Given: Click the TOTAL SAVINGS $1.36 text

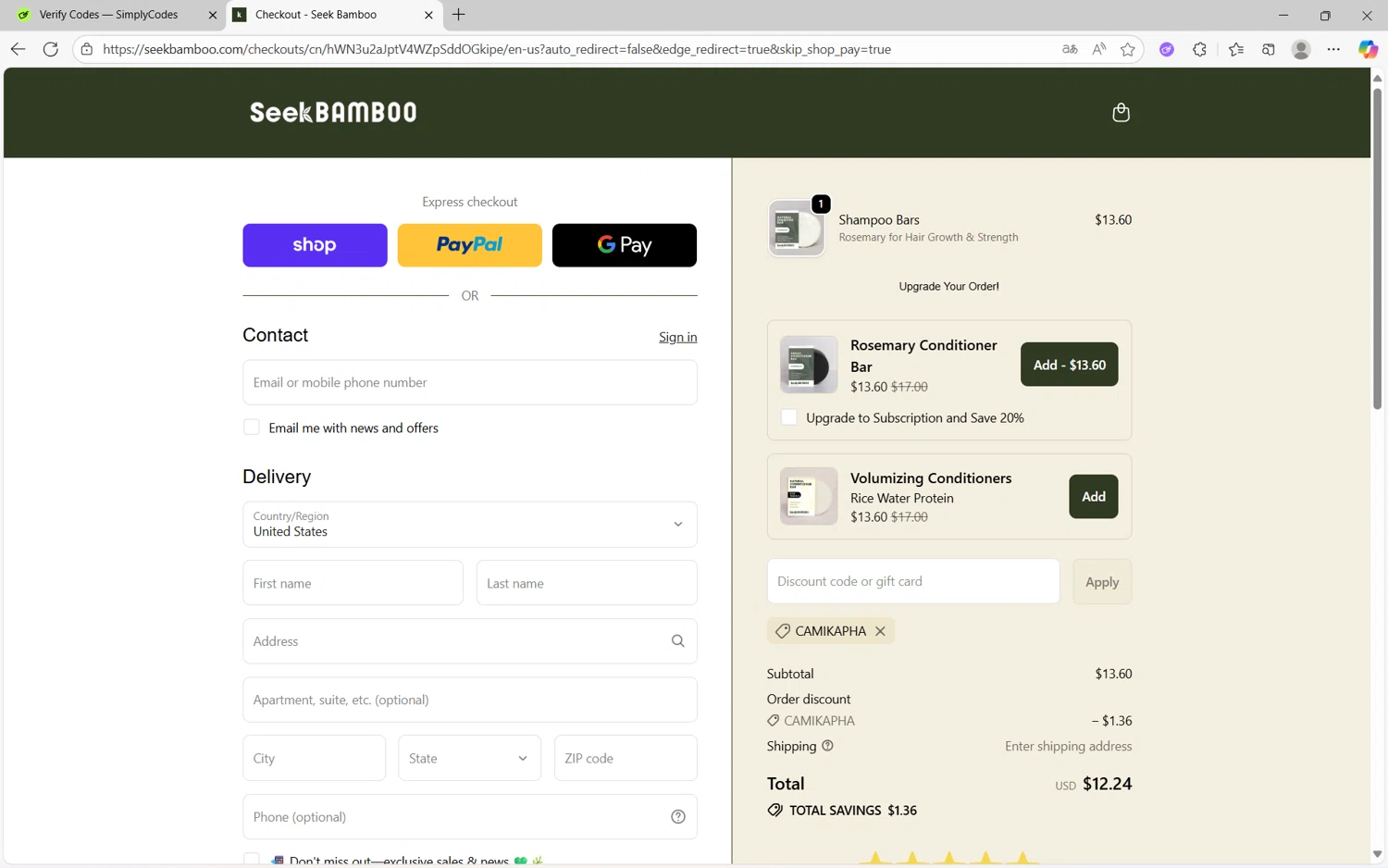Looking at the screenshot, I should pos(852,811).
